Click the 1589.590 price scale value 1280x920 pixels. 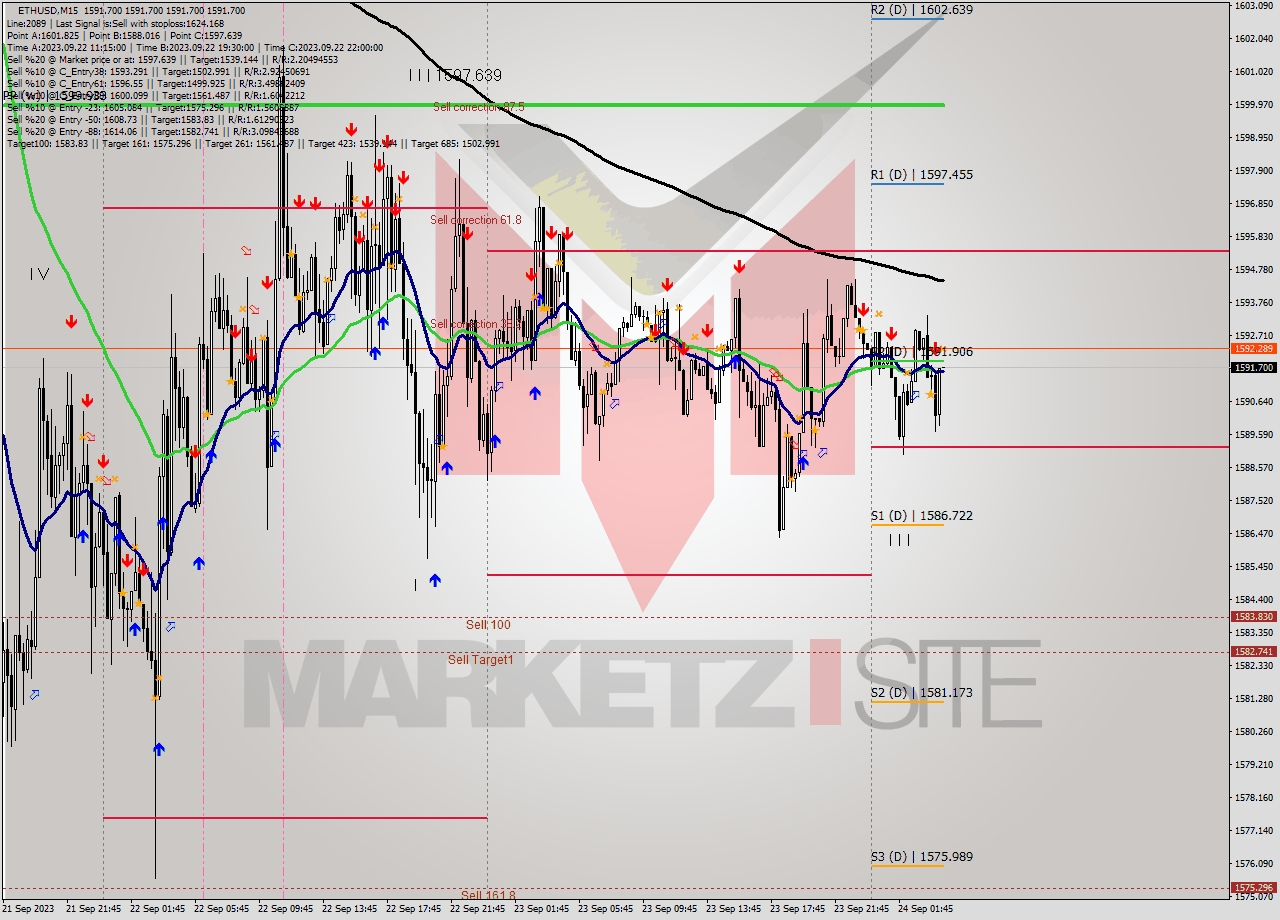(x=1254, y=435)
